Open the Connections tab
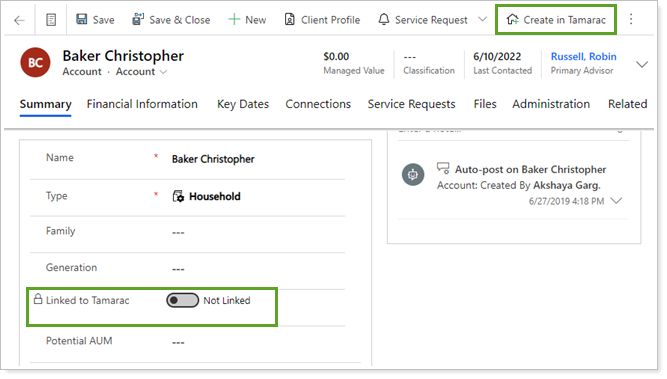The height and width of the screenshot is (379, 667). click(318, 104)
